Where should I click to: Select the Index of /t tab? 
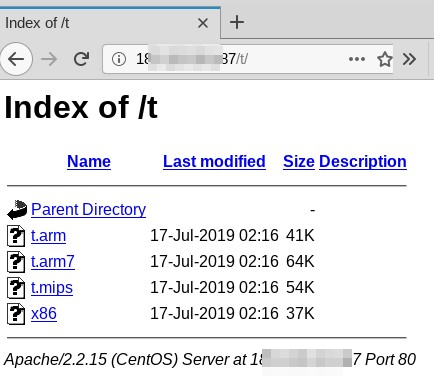[110, 23]
